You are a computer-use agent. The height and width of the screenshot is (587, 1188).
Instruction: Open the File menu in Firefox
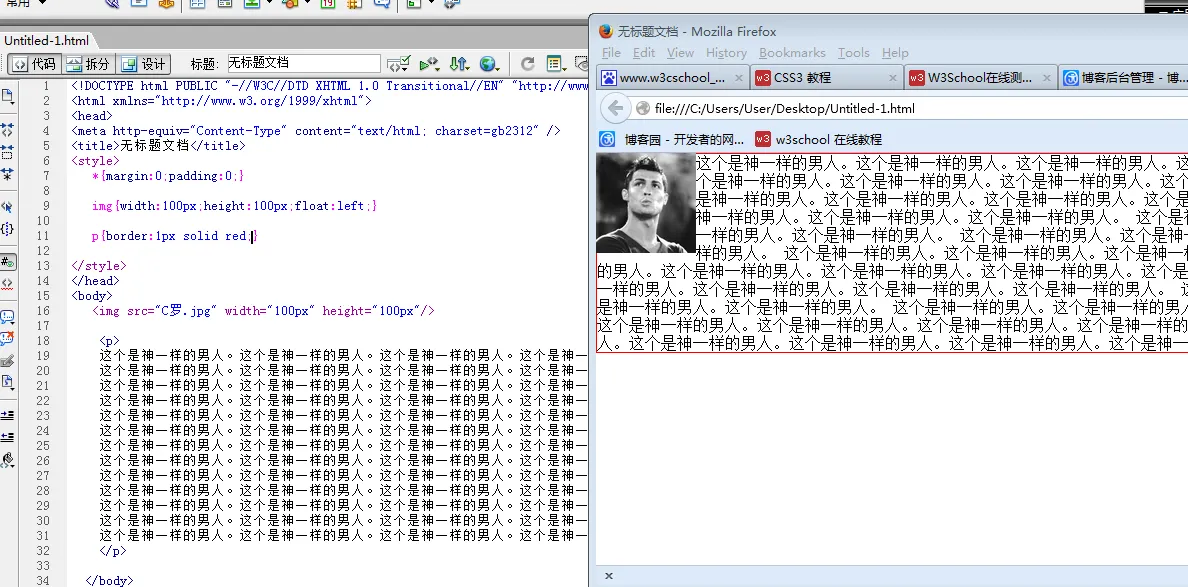(611, 52)
